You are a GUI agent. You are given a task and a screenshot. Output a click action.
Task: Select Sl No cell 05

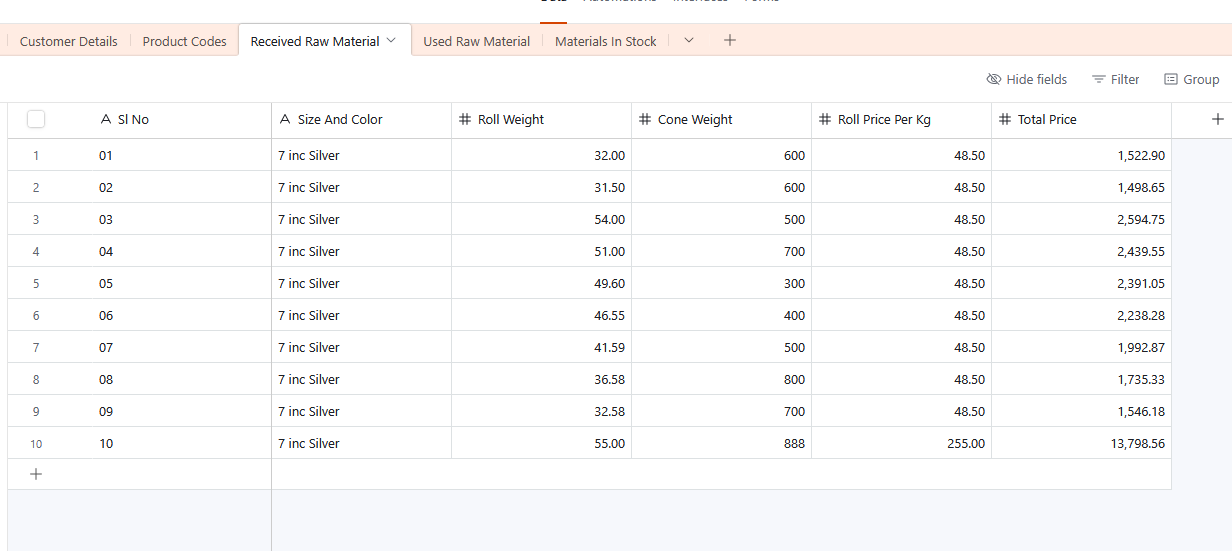(x=180, y=283)
